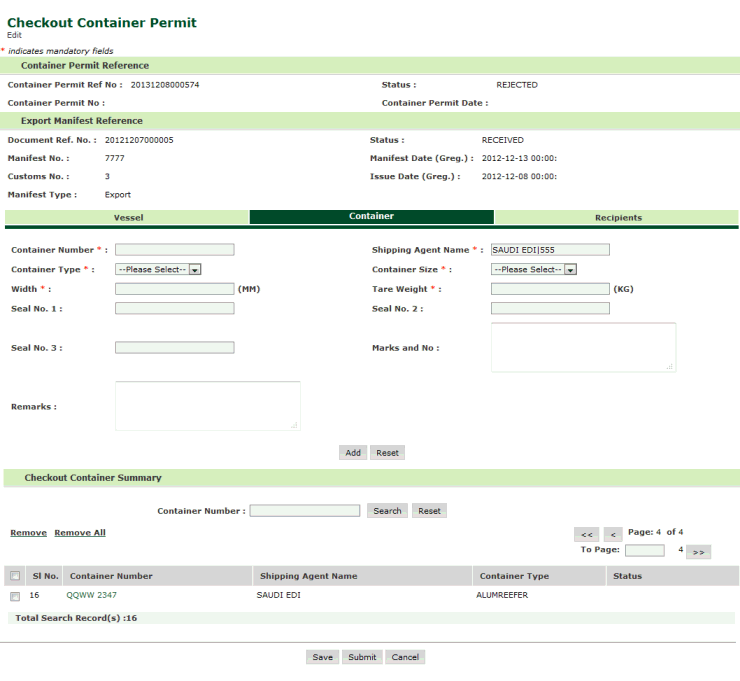Open the Container Size dropdown
The height and width of the screenshot is (681, 740).
coord(534,269)
